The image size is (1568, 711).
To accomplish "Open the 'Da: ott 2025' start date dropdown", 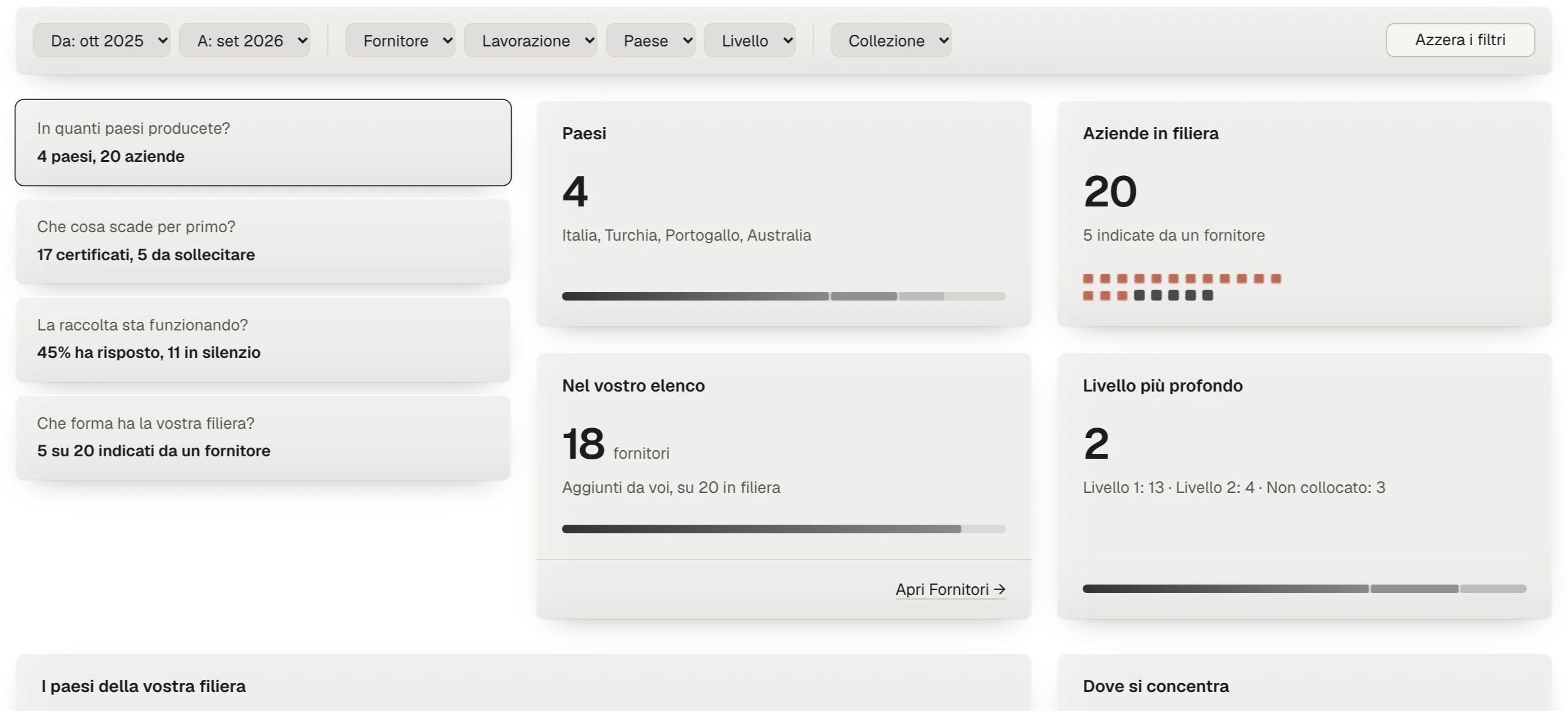I will pos(101,40).
